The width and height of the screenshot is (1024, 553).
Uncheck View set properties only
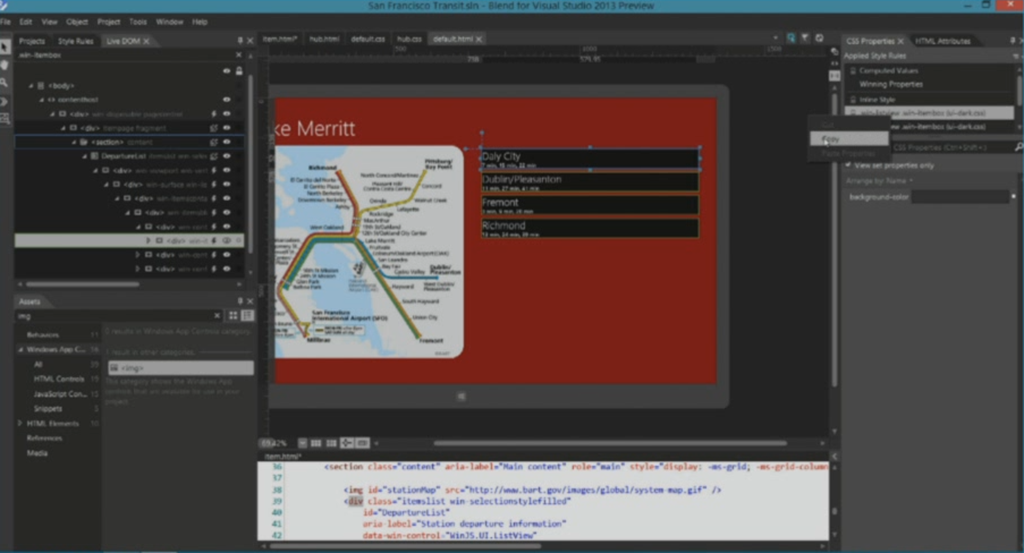(848, 165)
